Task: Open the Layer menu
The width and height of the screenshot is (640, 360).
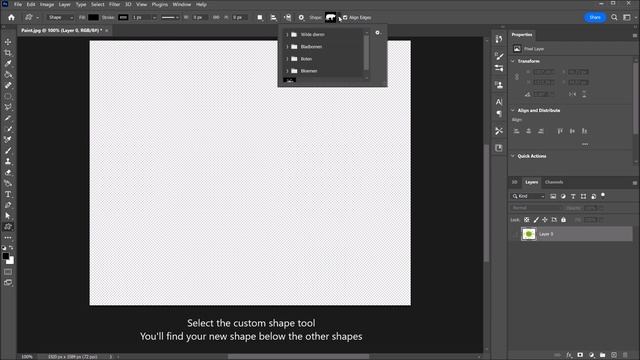Action: (64, 4)
